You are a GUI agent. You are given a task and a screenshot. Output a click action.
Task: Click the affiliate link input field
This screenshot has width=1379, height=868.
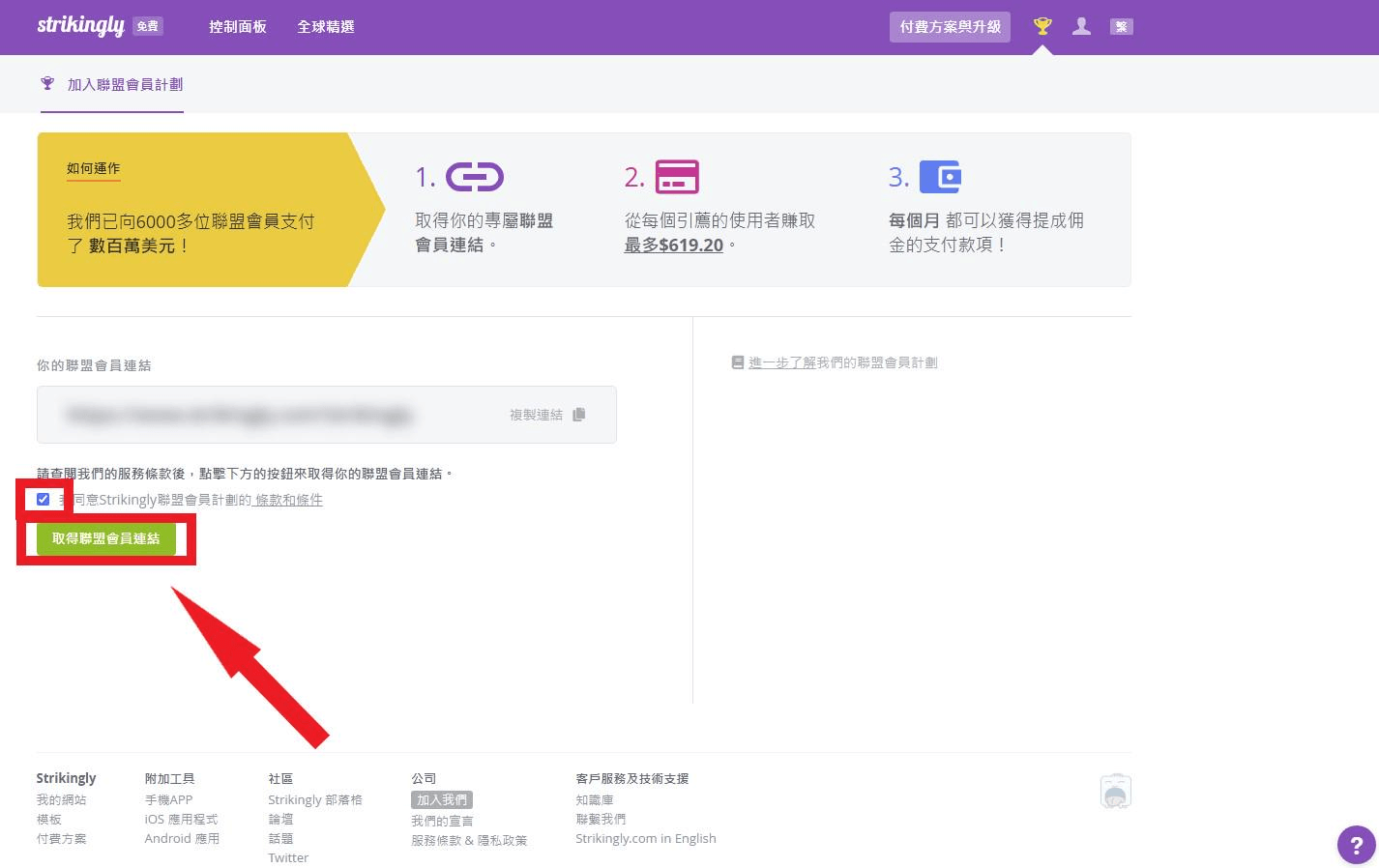point(271,414)
